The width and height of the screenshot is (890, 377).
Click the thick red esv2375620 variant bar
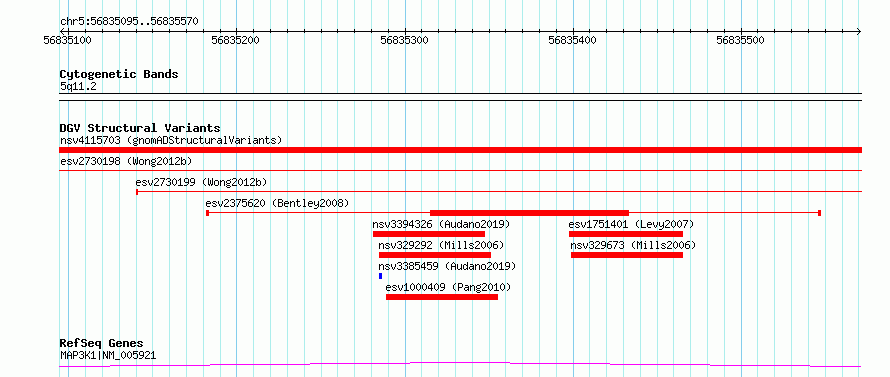(529, 213)
